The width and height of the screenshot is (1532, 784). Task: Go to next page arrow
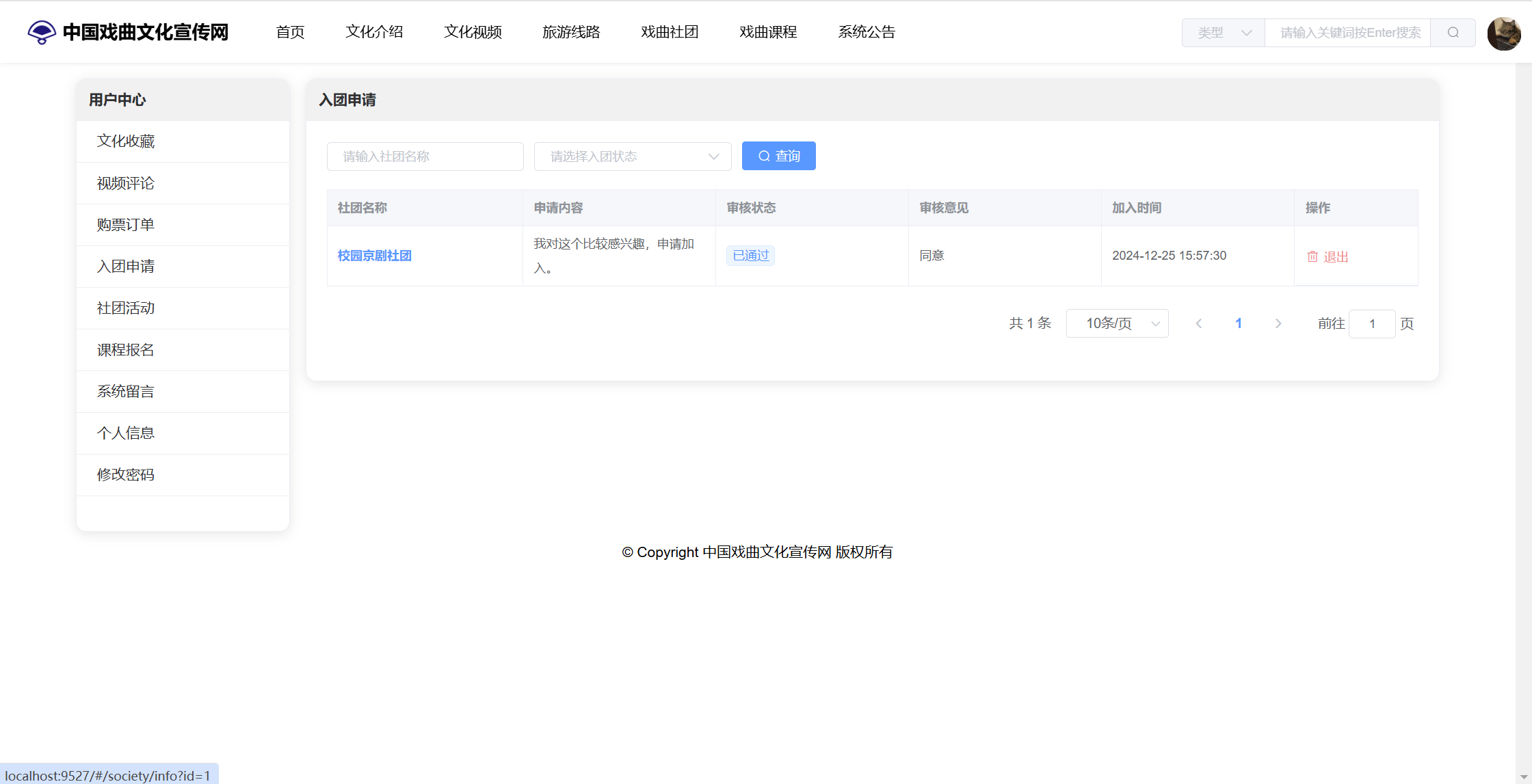(1278, 323)
